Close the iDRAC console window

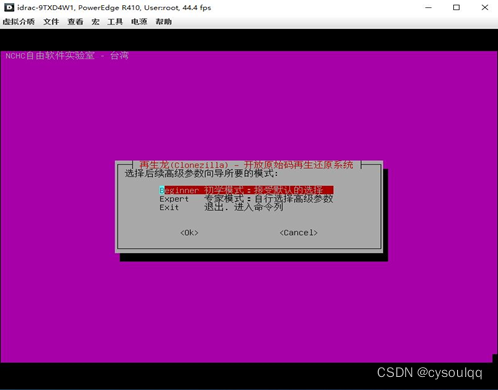click(x=485, y=7)
